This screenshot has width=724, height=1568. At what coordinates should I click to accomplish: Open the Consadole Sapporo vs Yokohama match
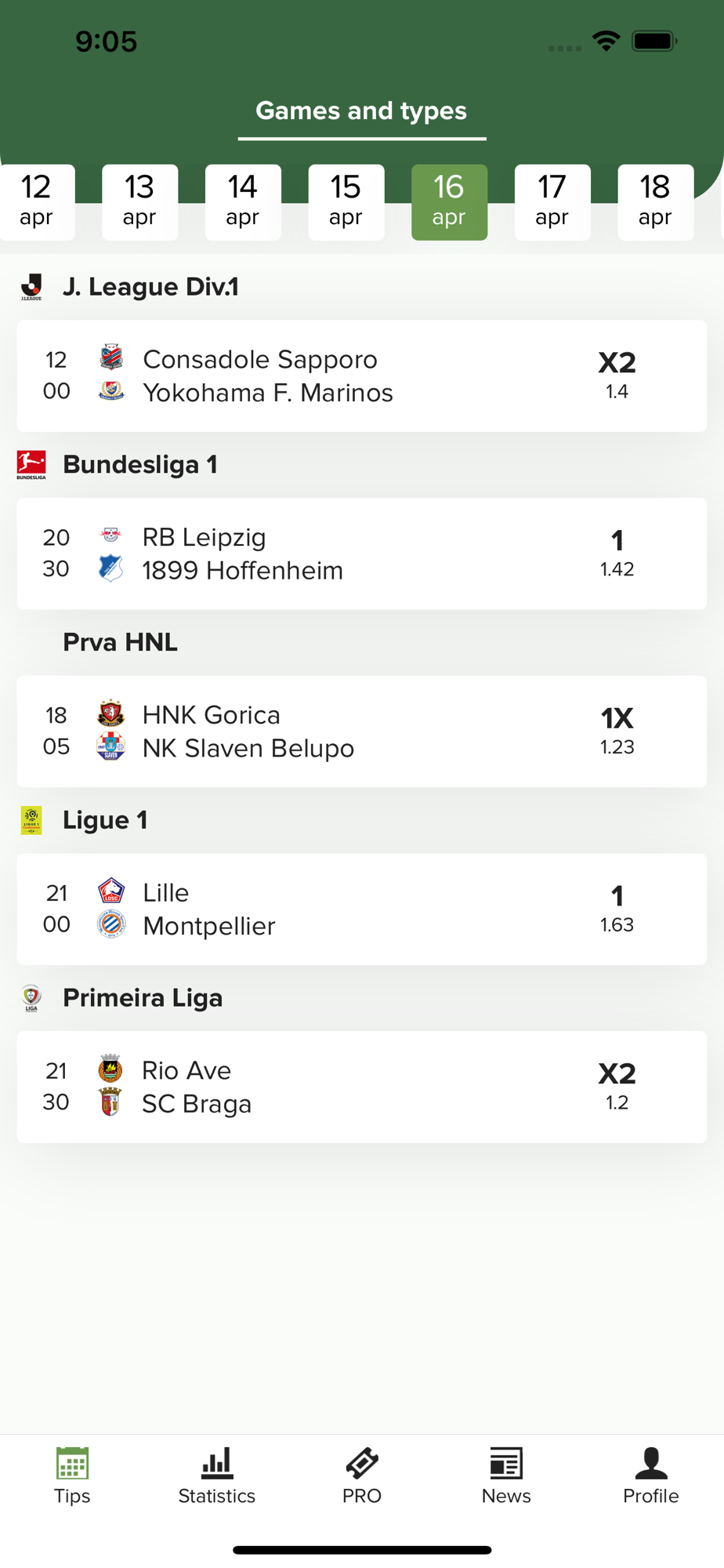(362, 376)
